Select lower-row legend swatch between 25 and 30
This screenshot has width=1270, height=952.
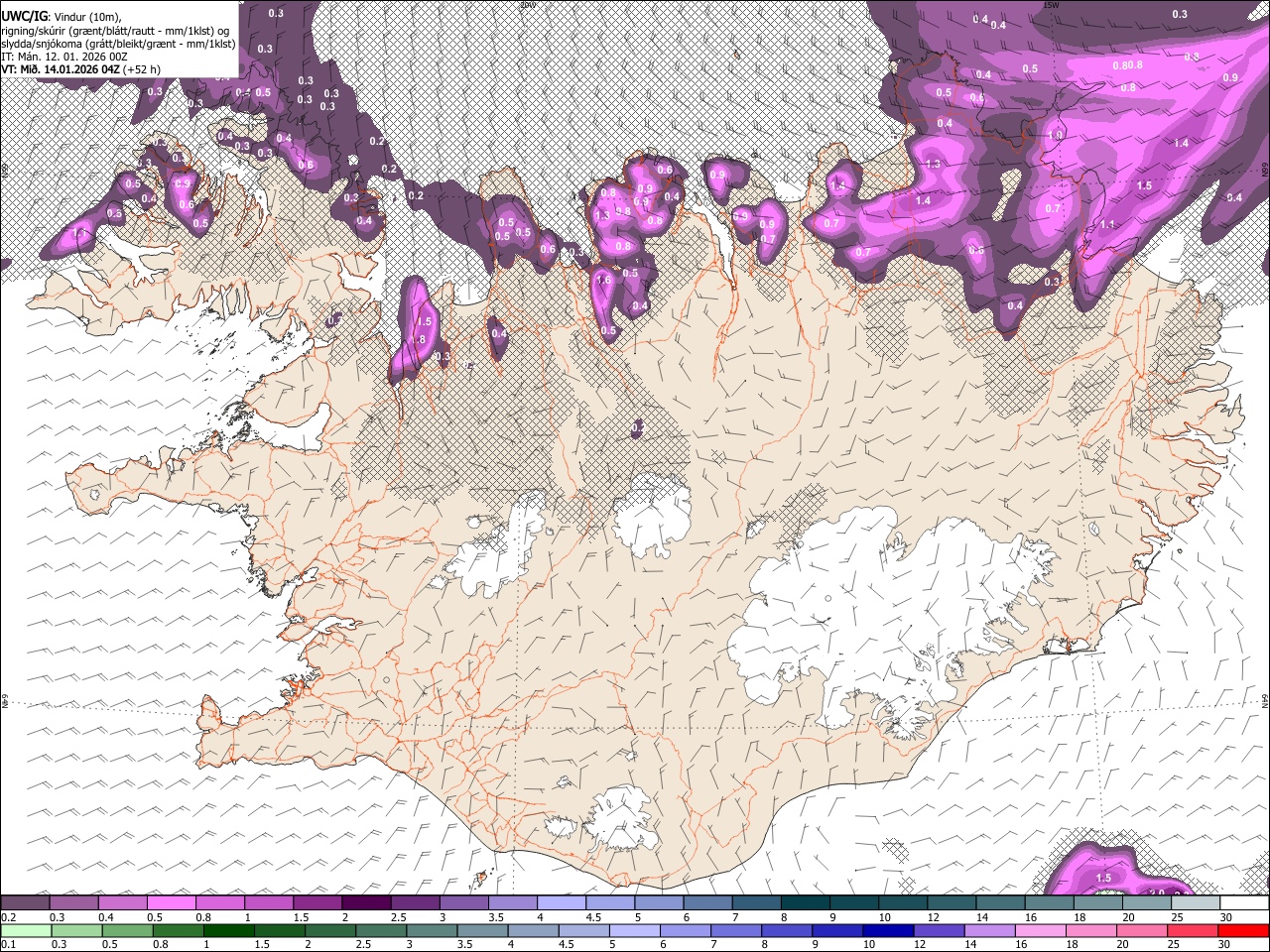(1193, 930)
